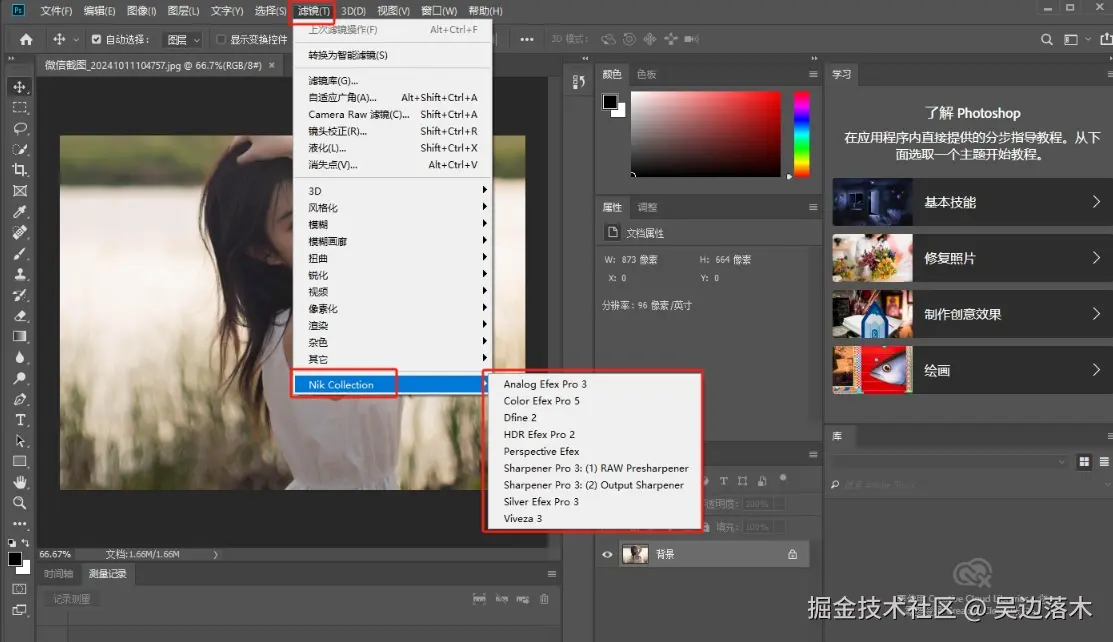Image resolution: width=1113 pixels, height=642 pixels.
Task: Enable the 自动选择 checkbox
Action: (x=97, y=40)
